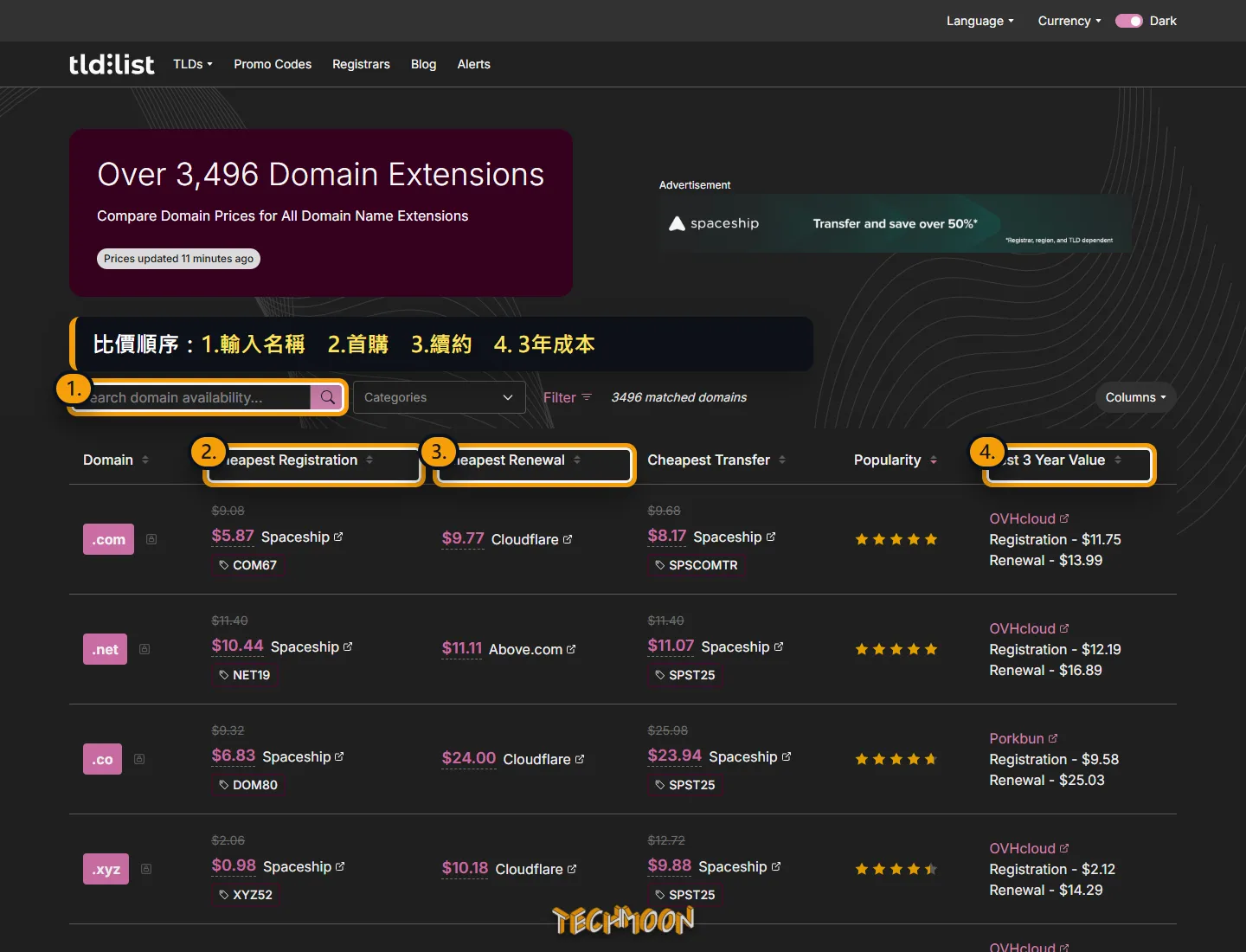Open the Blog menu item

(423, 64)
